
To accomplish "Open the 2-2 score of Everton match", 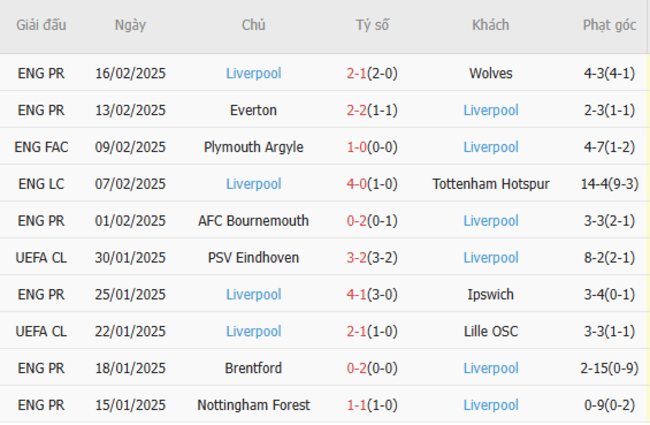I will point(357,110).
